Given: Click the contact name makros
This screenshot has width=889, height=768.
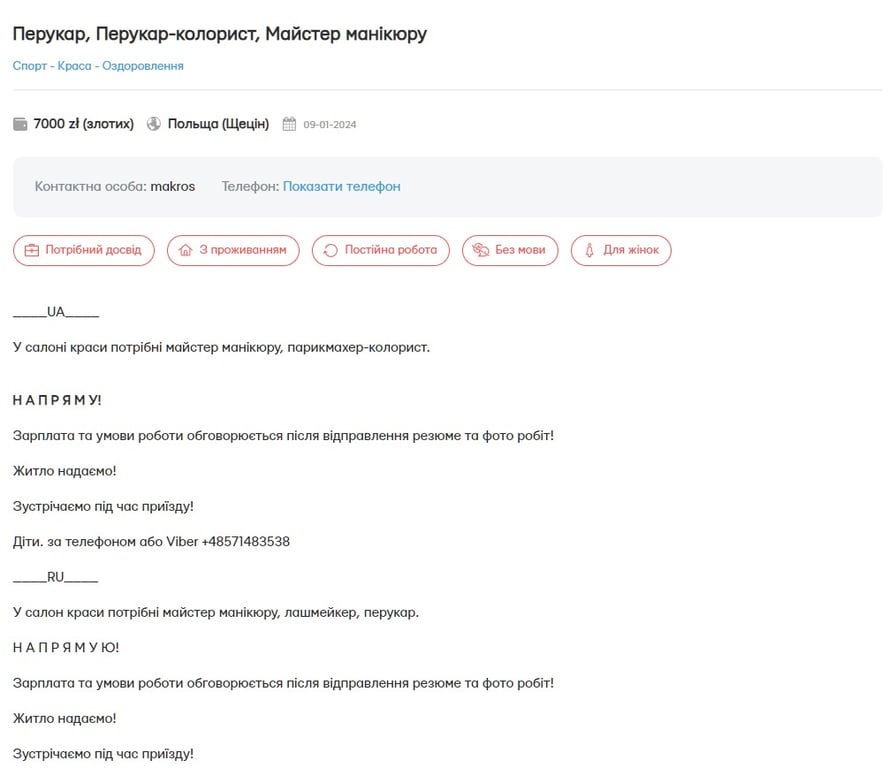Looking at the screenshot, I should [173, 186].
